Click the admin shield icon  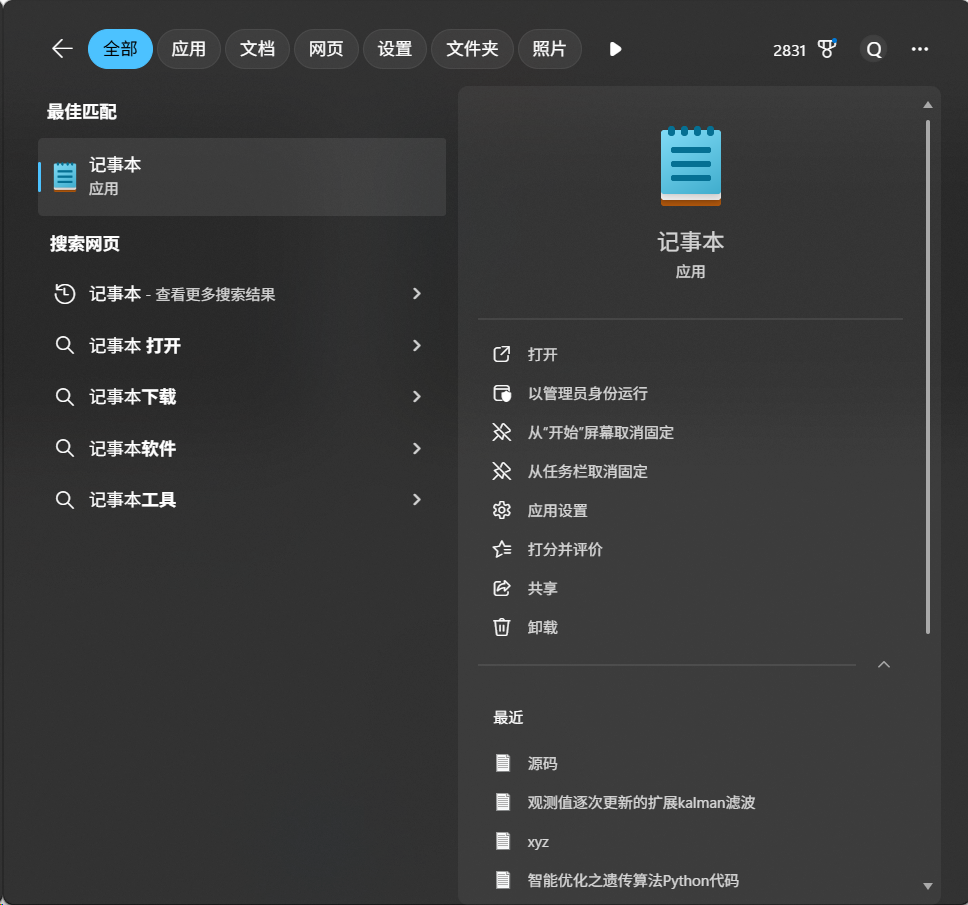[x=502, y=393]
